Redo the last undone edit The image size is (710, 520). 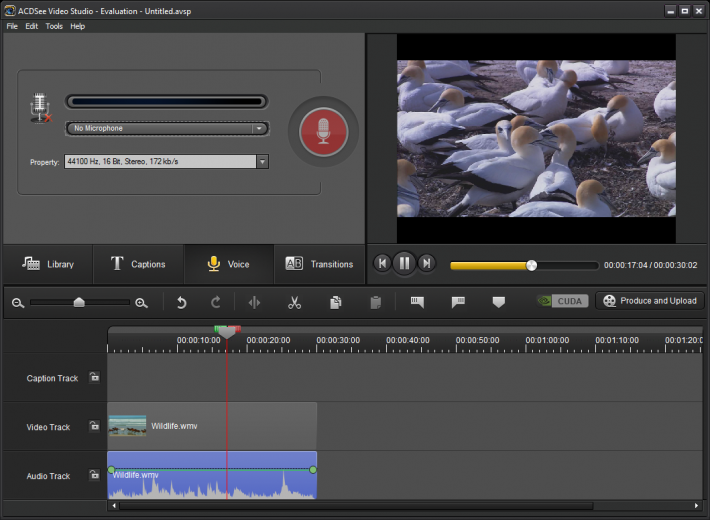(216, 303)
